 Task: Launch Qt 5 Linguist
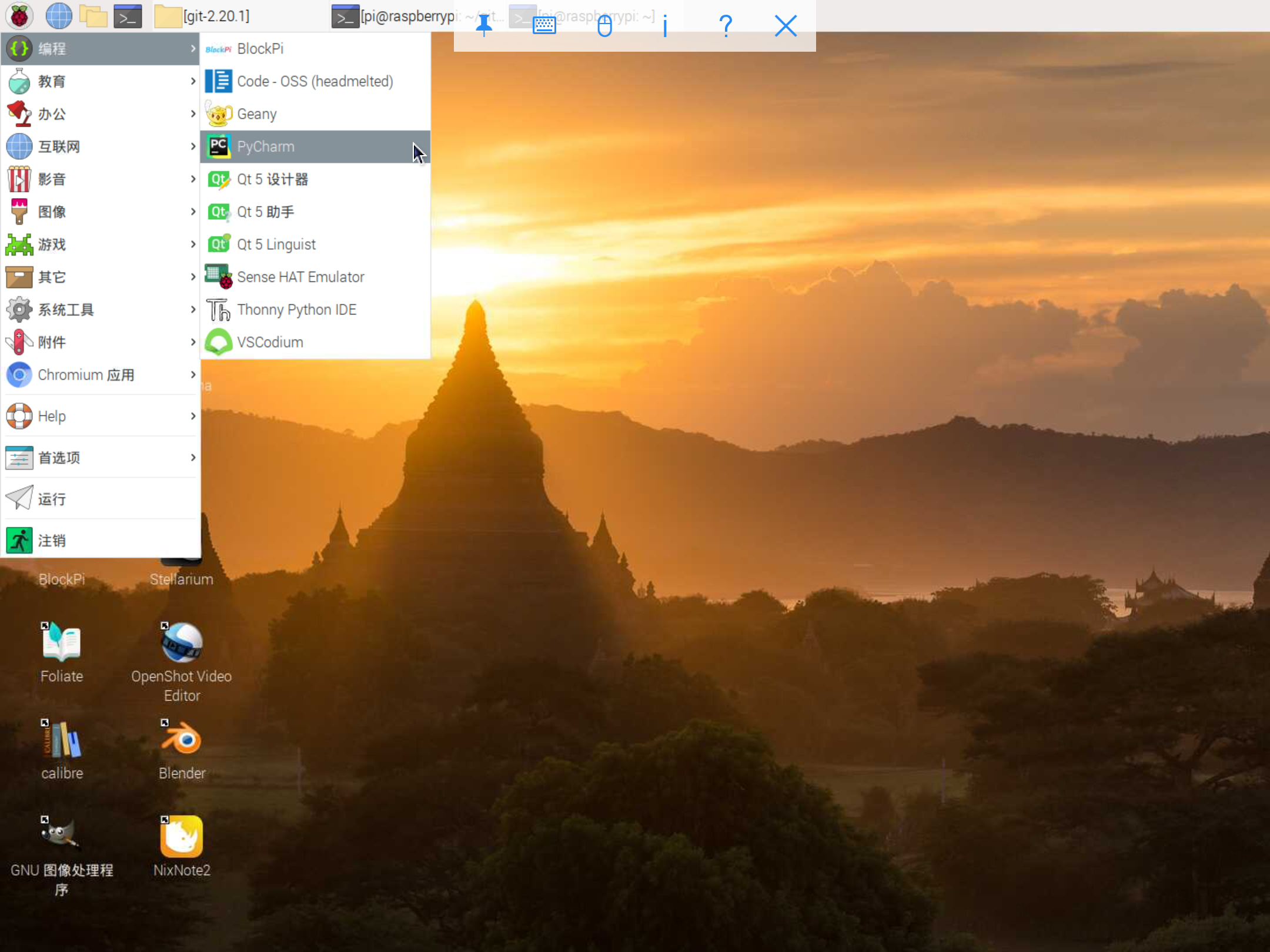tap(316, 244)
